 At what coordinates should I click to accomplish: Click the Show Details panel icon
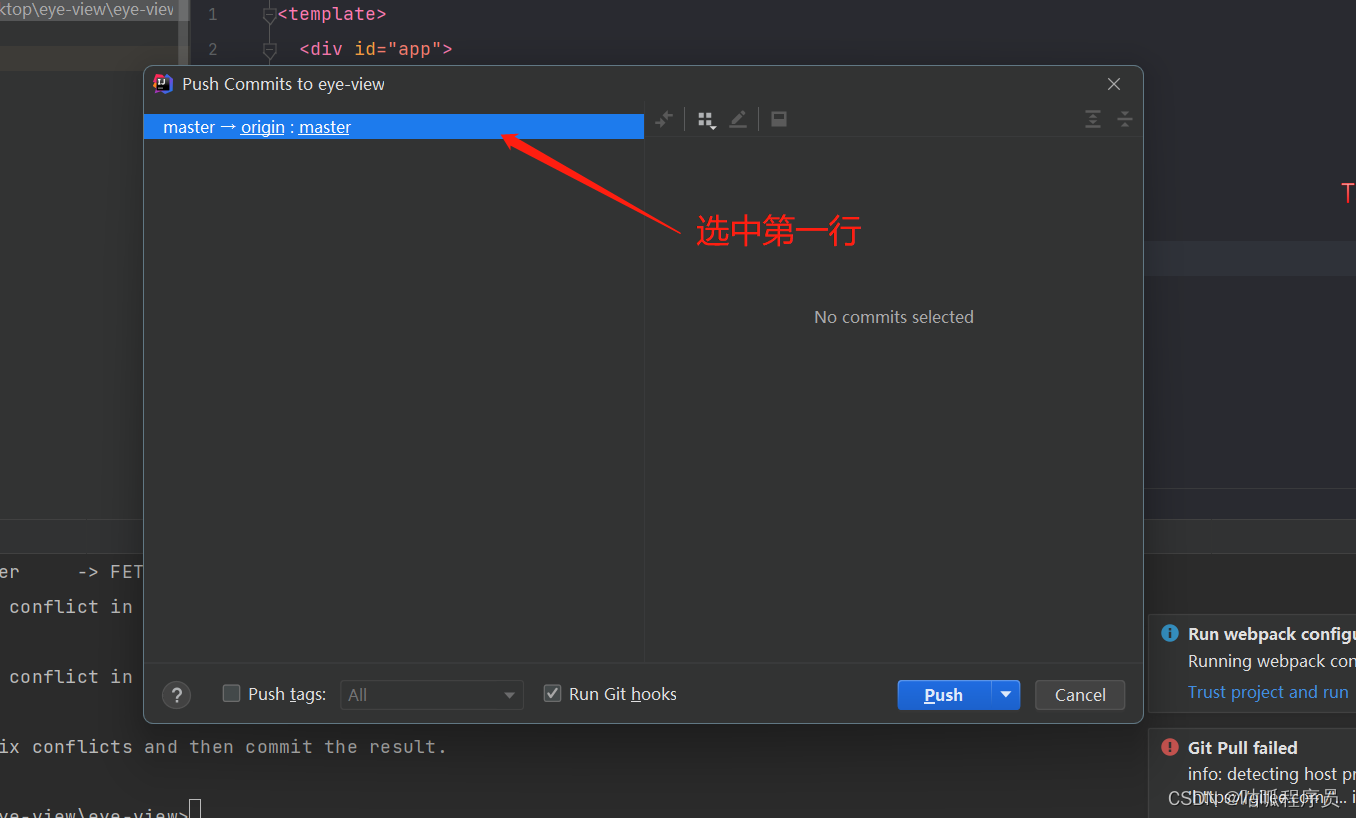779,119
